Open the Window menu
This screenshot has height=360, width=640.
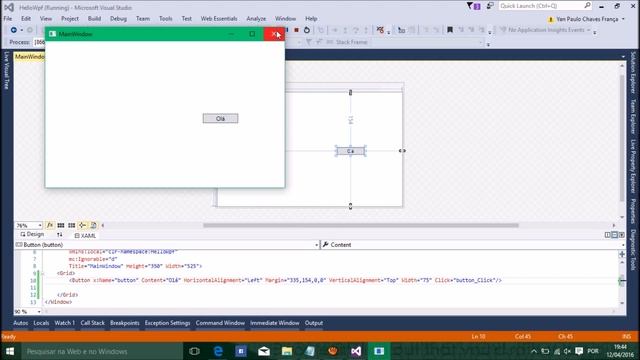click(x=285, y=19)
